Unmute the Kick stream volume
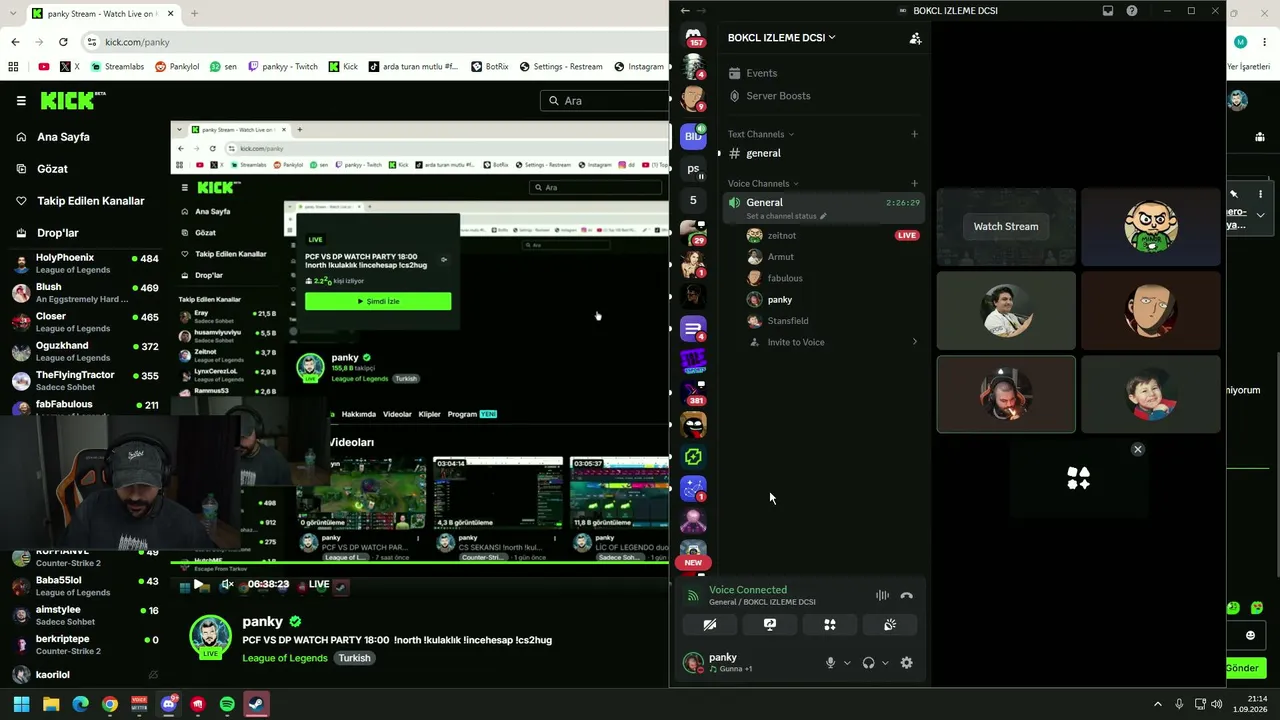 (x=227, y=584)
